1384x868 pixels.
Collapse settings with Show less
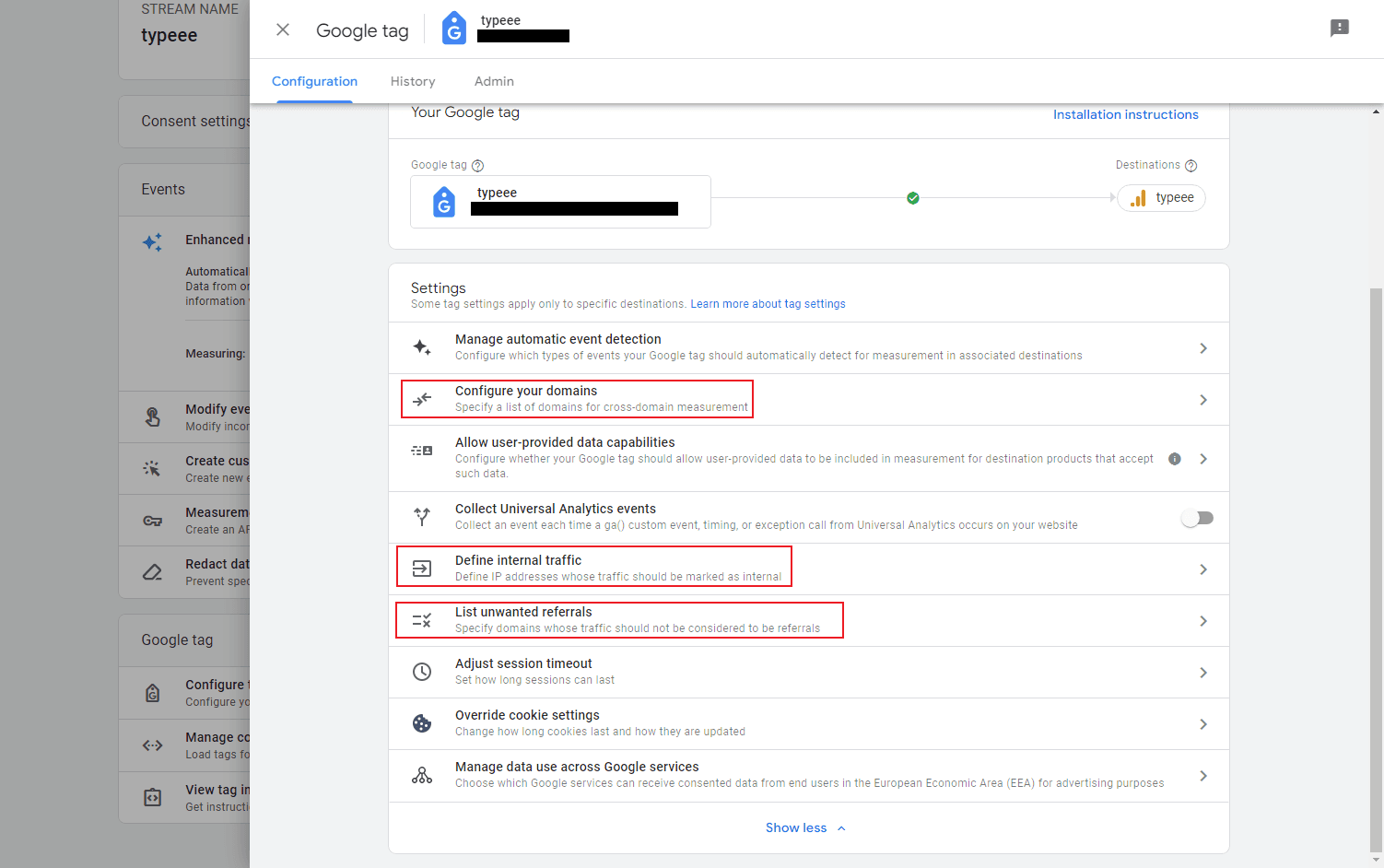coord(806,827)
